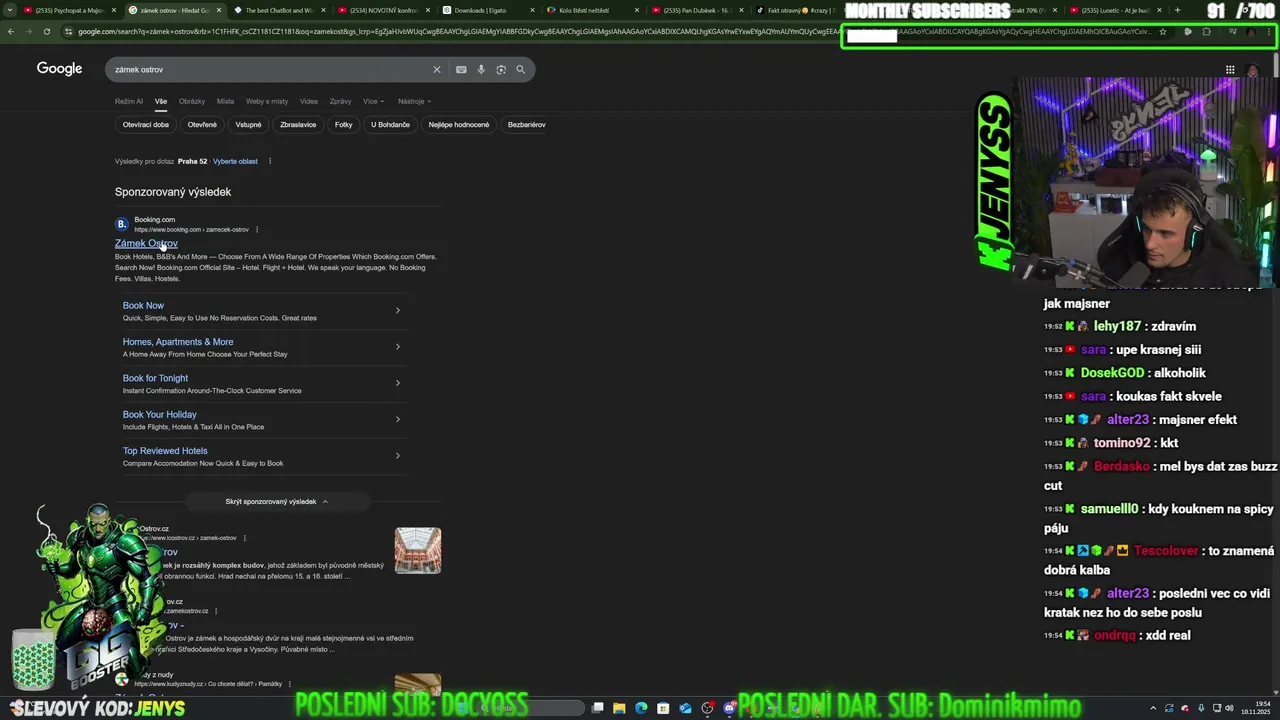Open File Explorer from the taskbar
The width and height of the screenshot is (1280, 720).
[619, 708]
